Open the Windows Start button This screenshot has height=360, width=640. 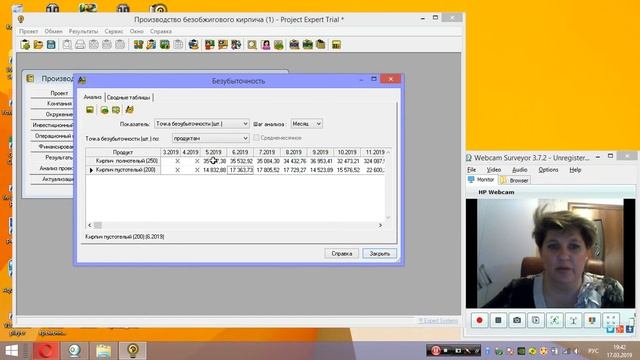pos(11,350)
